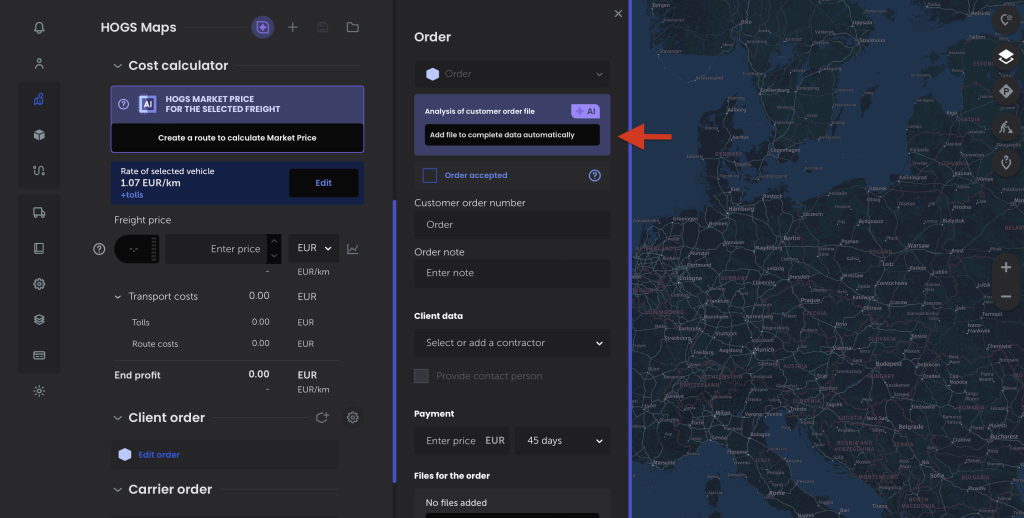Viewport: 1024px width, 518px height.
Task: Open user profile icon in sidebar
Action: (x=39, y=63)
